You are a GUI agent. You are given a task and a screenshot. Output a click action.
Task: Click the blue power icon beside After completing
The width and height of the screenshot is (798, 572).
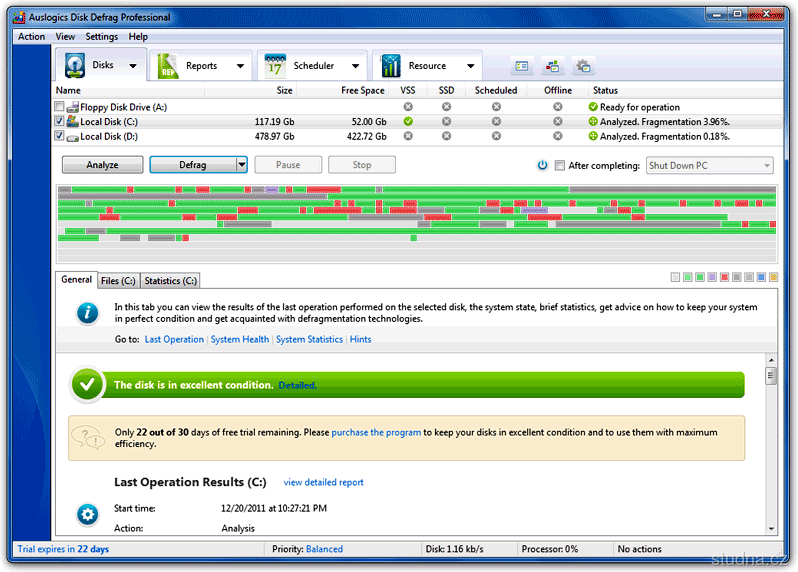point(543,165)
